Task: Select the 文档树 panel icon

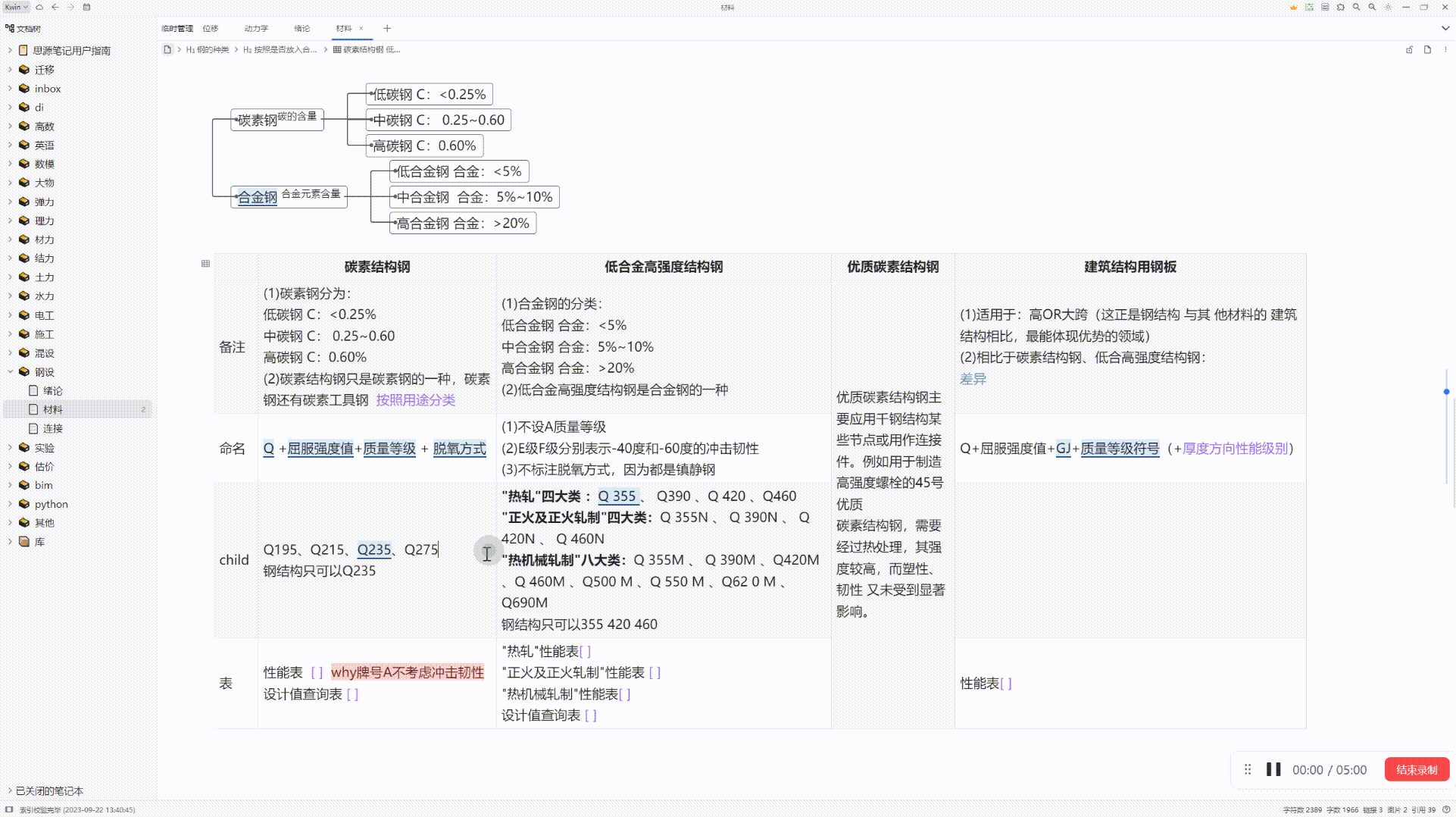Action: (x=9, y=29)
